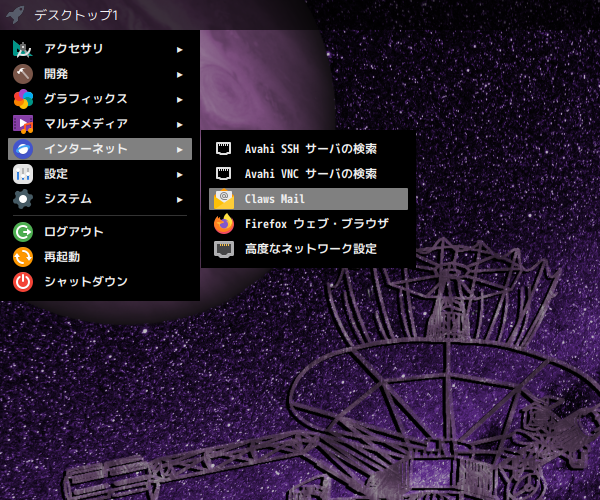Click the アクセサリ category icon

pos(23,49)
